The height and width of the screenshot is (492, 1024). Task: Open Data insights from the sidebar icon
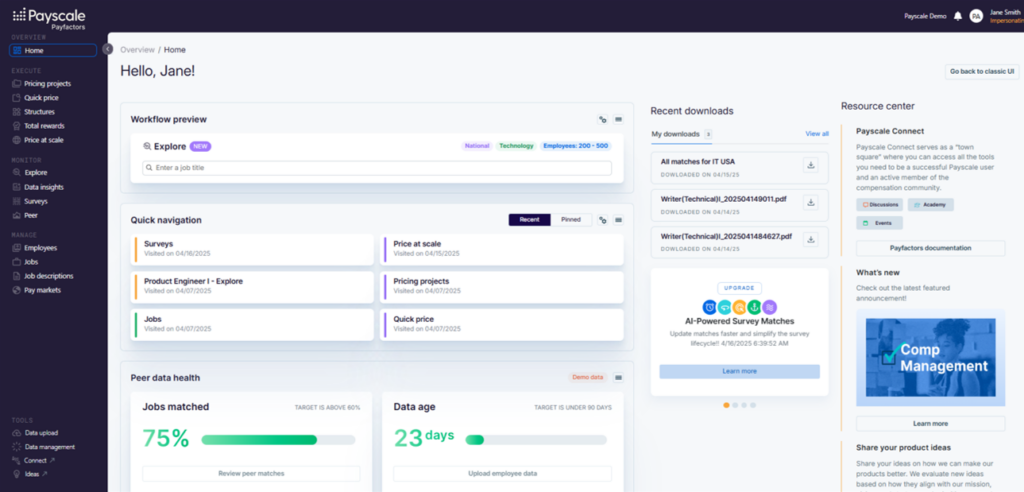tap(17, 187)
